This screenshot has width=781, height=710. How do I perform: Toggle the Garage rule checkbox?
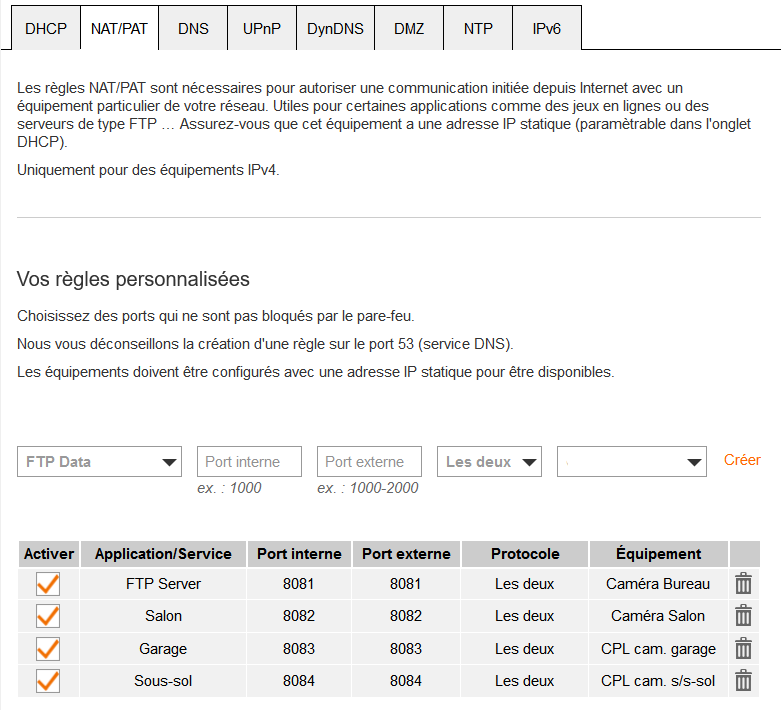click(x=48, y=649)
